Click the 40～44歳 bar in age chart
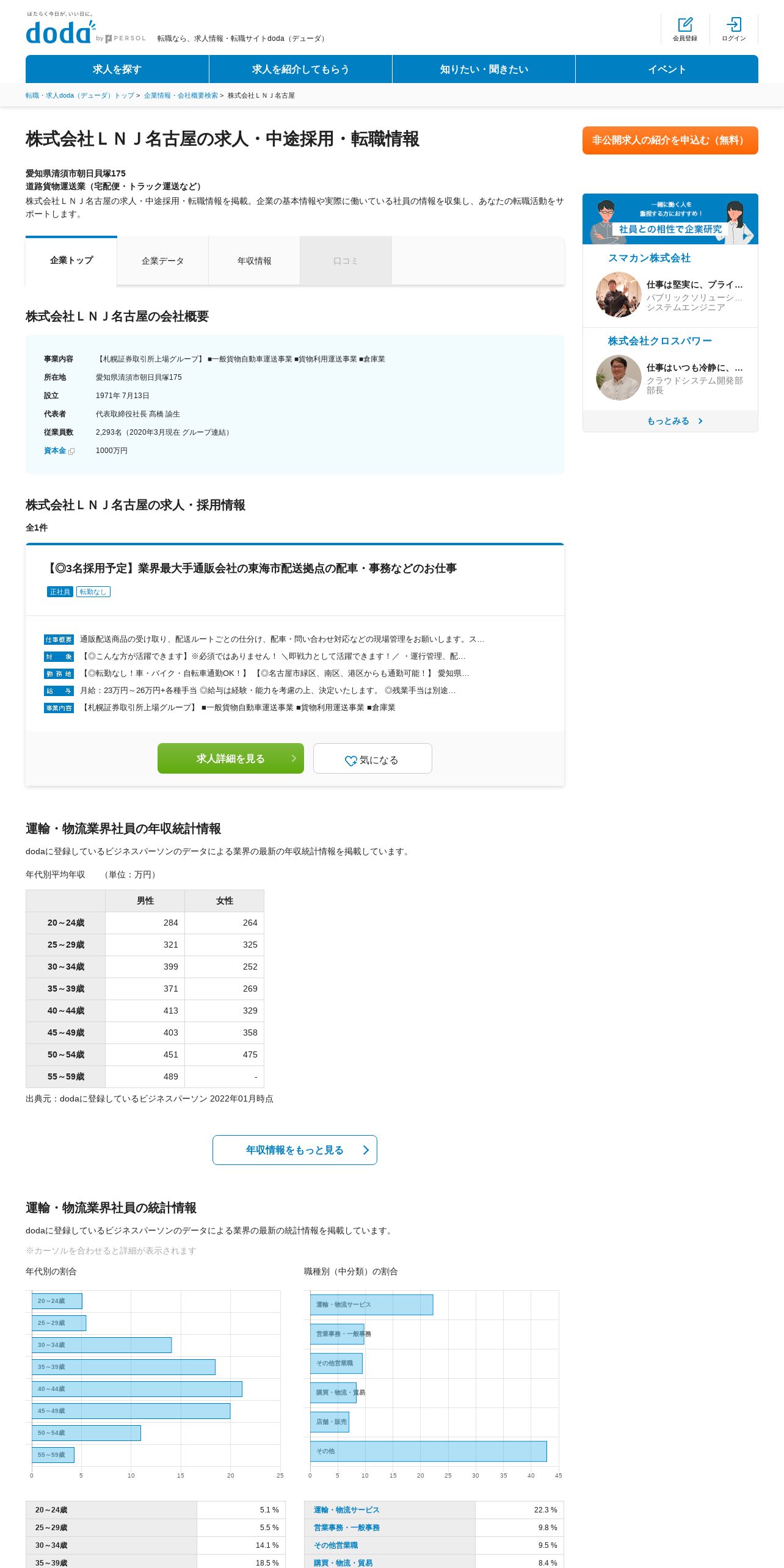The image size is (784, 1568). click(137, 1389)
